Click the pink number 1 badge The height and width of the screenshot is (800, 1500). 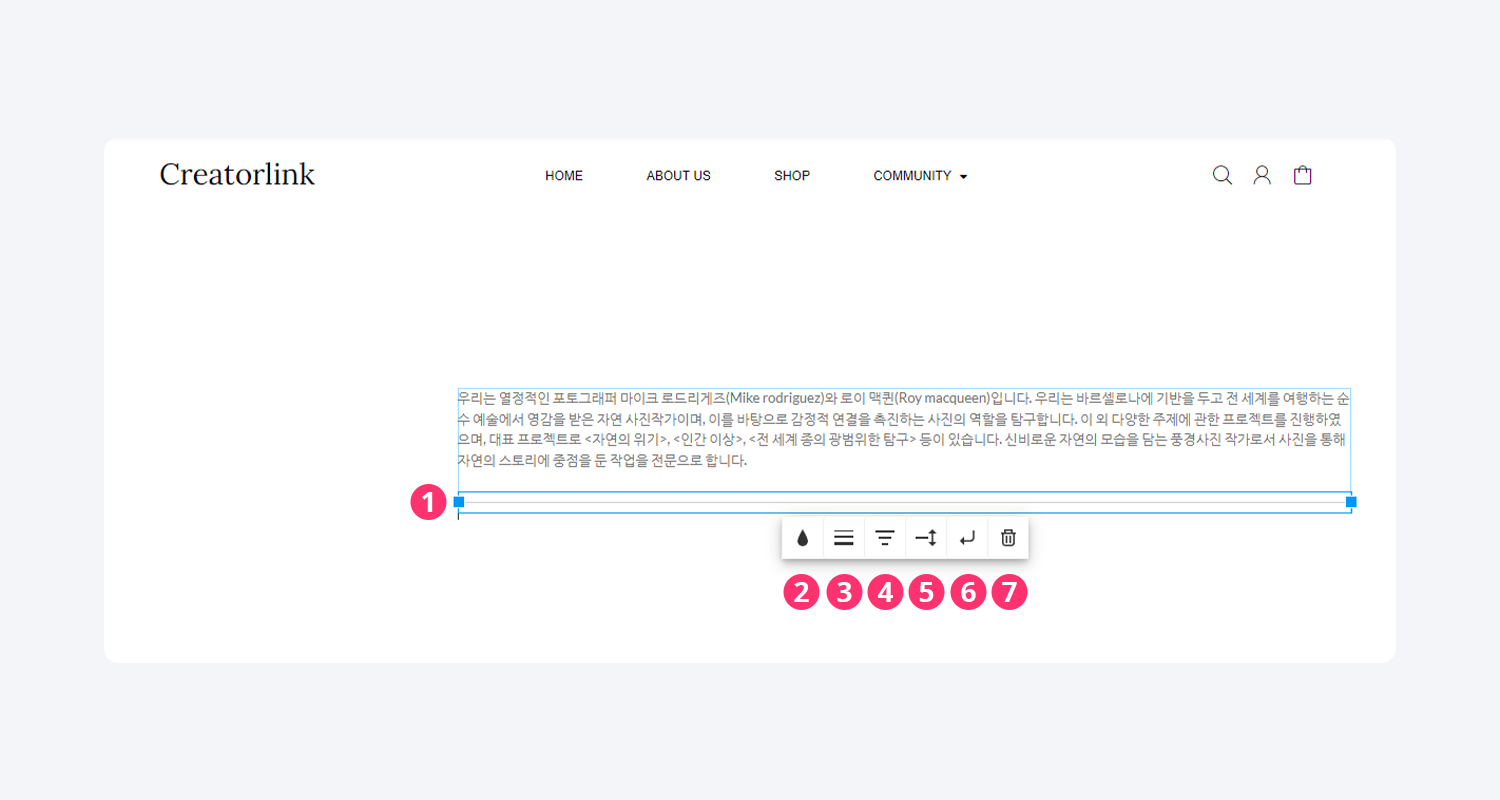point(428,502)
